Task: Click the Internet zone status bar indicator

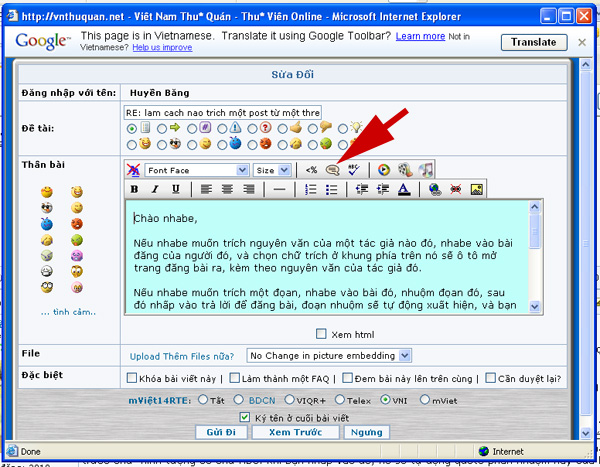Action: (x=501, y=451)
